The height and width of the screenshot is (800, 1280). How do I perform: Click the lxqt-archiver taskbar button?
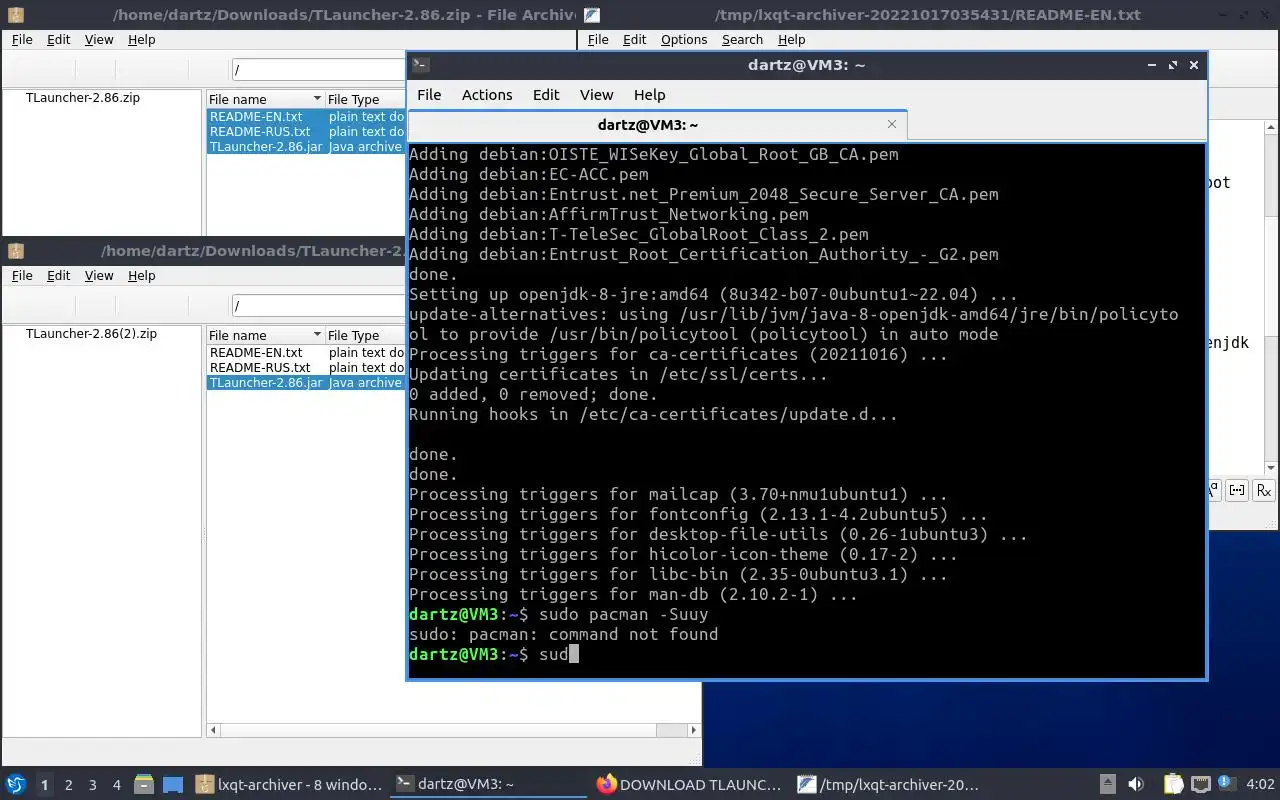pyautogui.click(x=289, y=785)
